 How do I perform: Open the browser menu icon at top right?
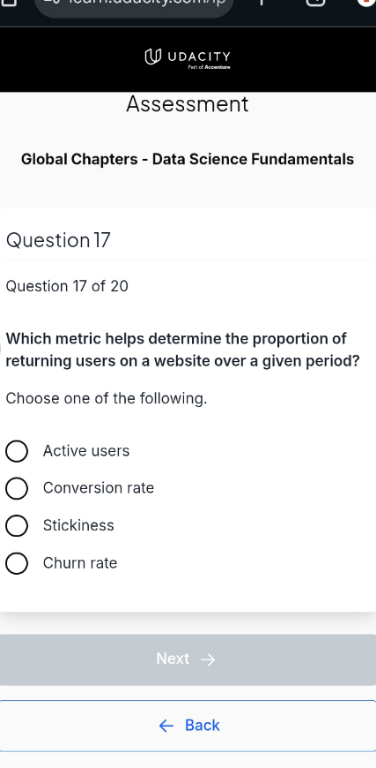pos(367,2)
